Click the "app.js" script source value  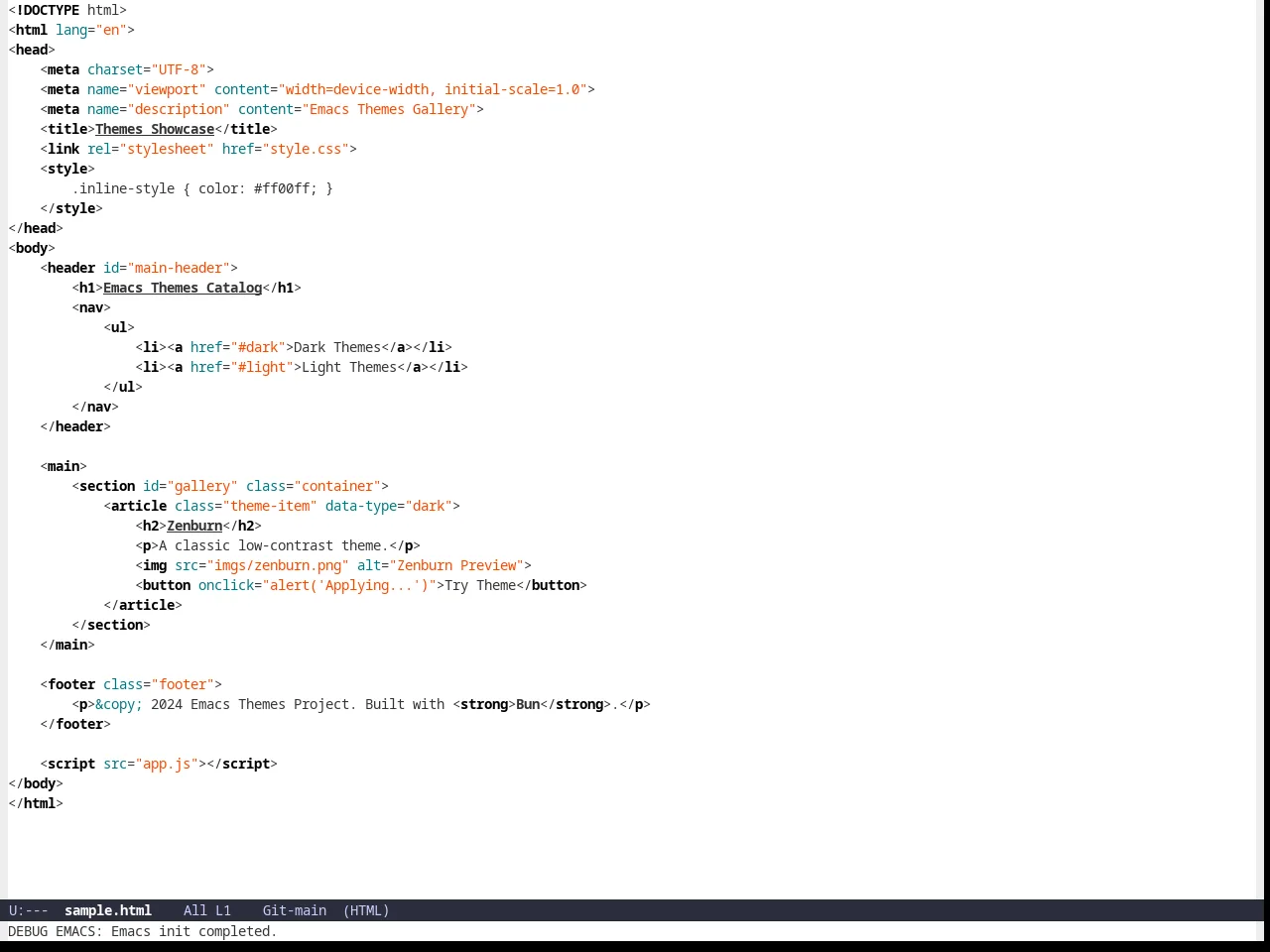pyautogui.click(x=167, y=764)
